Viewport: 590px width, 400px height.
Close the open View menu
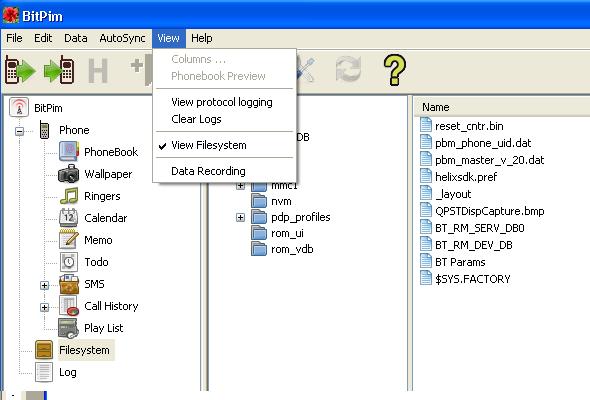pyautogui.click(x=169, y=38)
